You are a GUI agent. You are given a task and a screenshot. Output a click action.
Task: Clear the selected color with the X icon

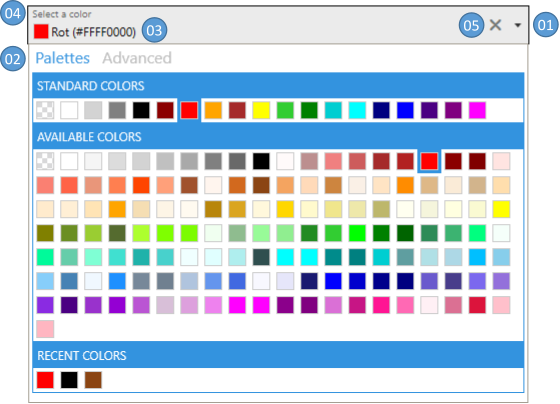tap(495, 25)
